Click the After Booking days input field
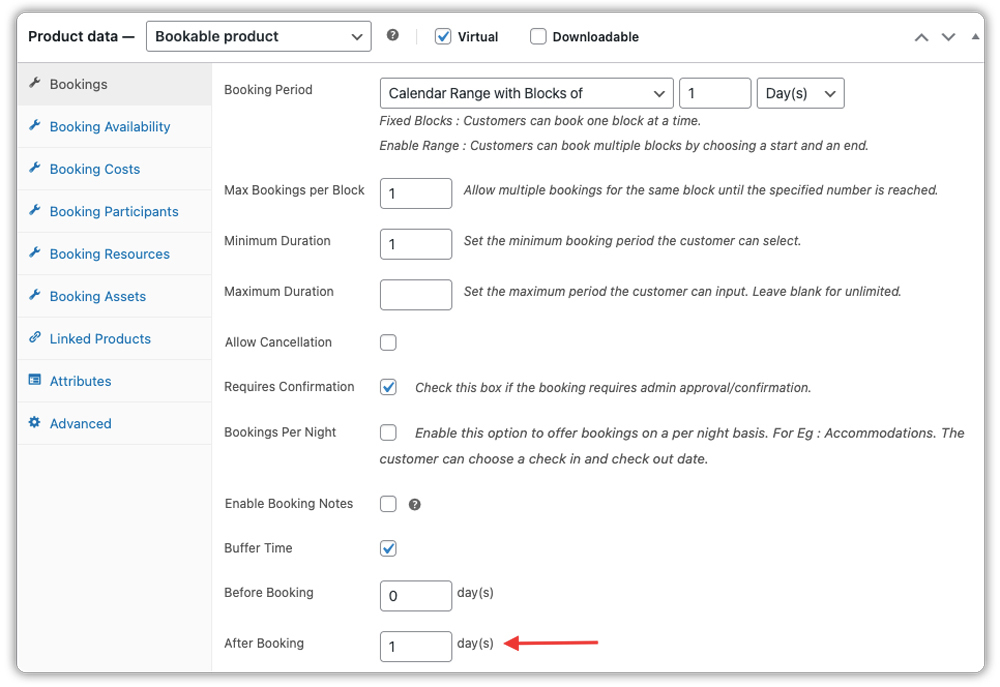This screenshot has width=1000, height=687. coord(416,646)
